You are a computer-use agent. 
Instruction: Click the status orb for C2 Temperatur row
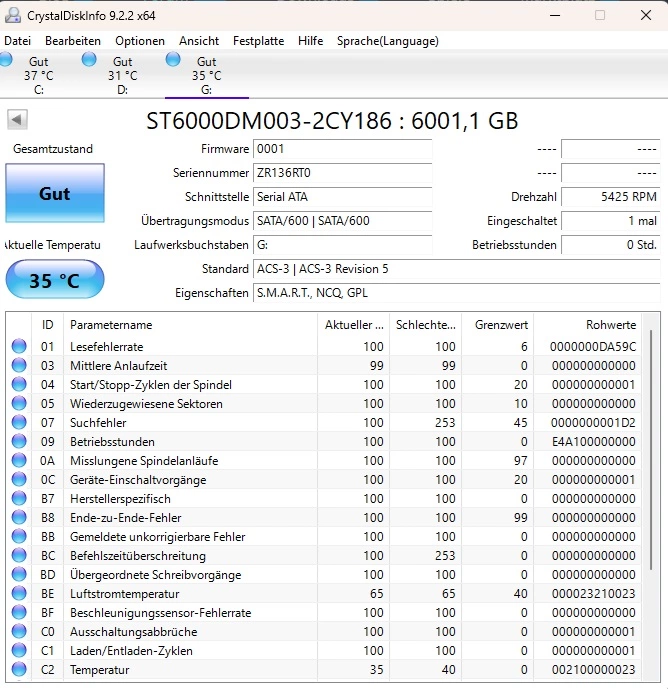pos(19,669)
